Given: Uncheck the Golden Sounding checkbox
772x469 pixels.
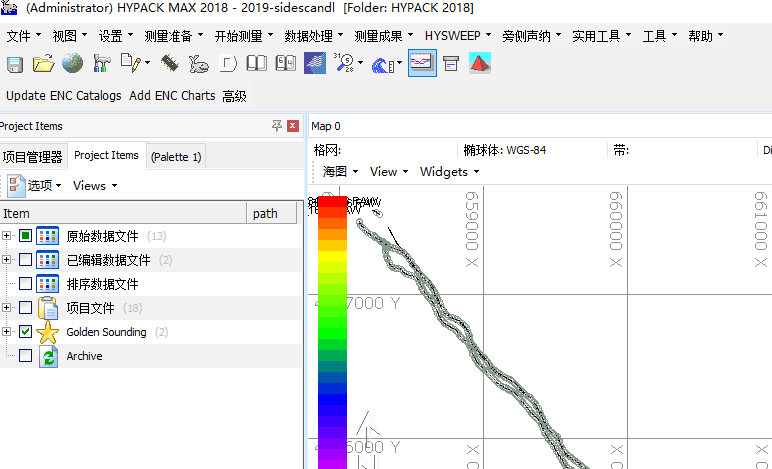Looking at the screenshot, I should [26, 332].
